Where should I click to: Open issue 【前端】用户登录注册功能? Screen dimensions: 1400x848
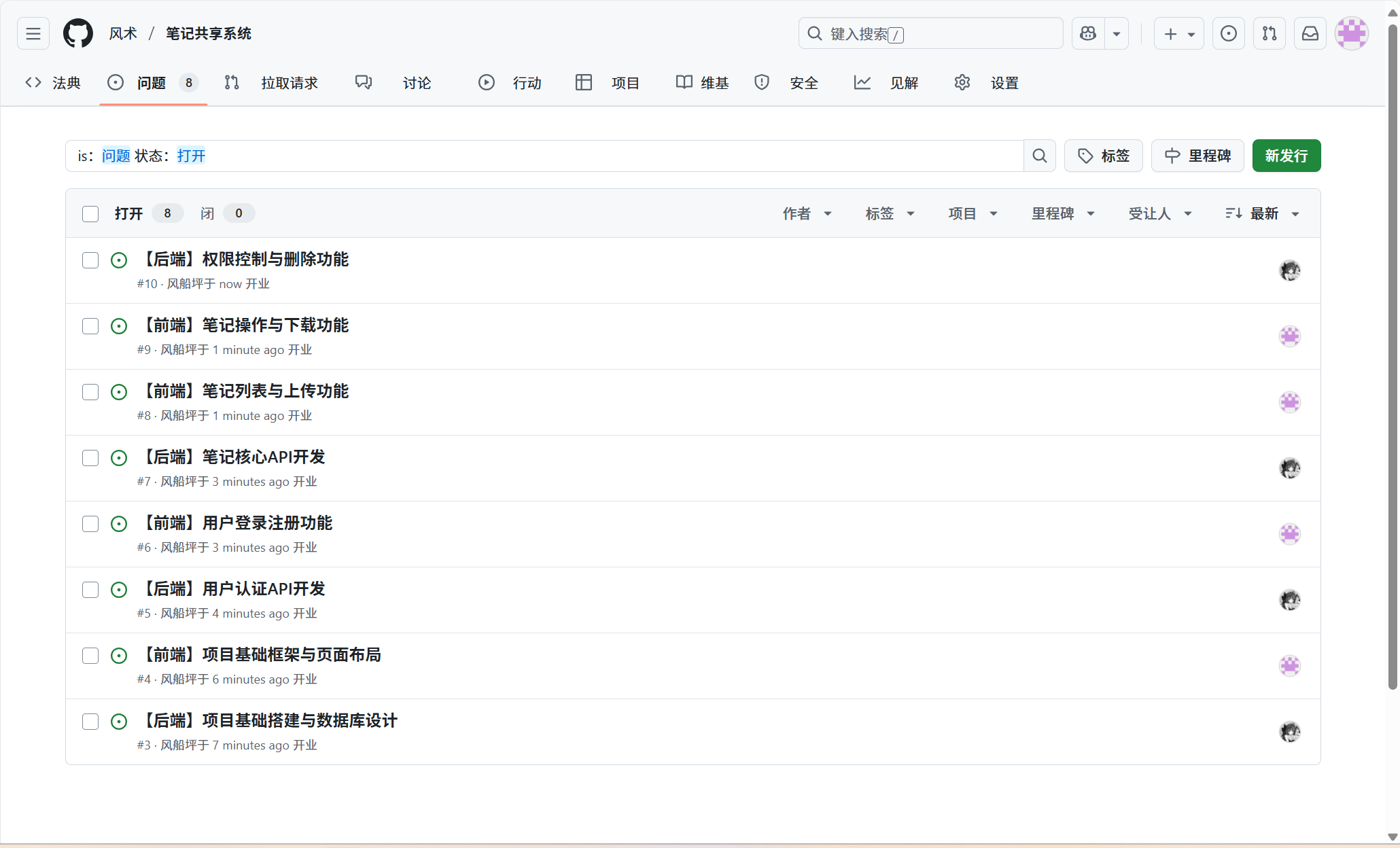(238, 523)
